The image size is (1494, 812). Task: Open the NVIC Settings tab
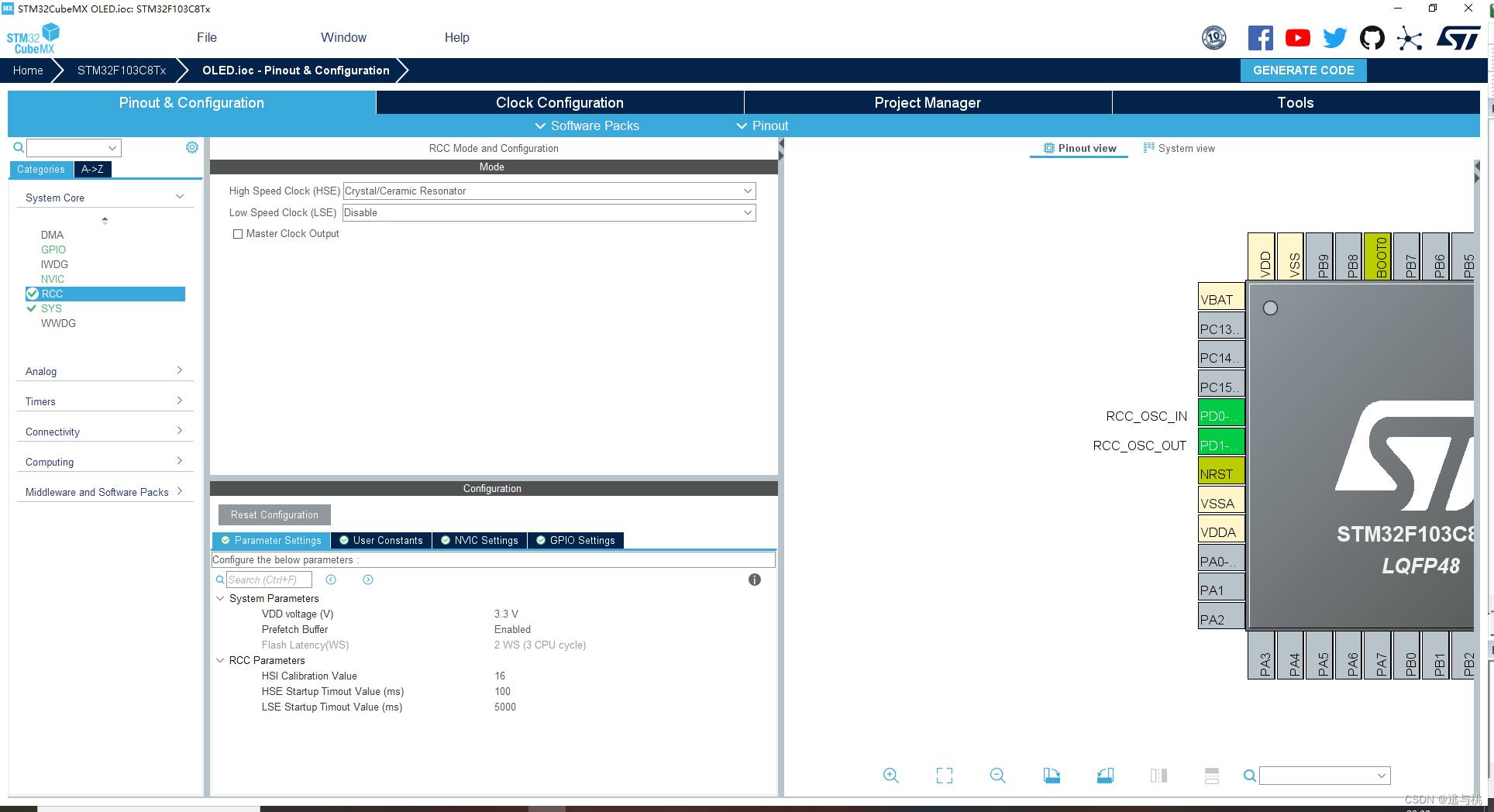(x=479, y=540)
